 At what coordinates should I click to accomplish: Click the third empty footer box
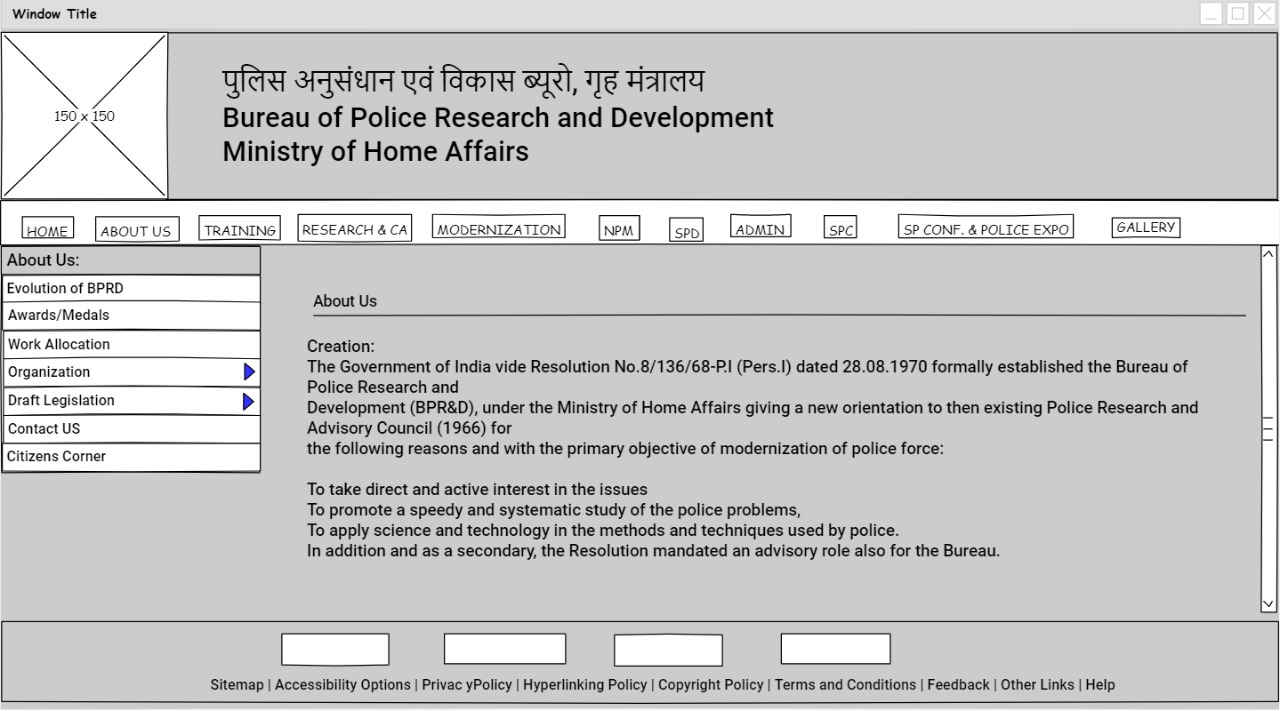(x=668, y=650)
